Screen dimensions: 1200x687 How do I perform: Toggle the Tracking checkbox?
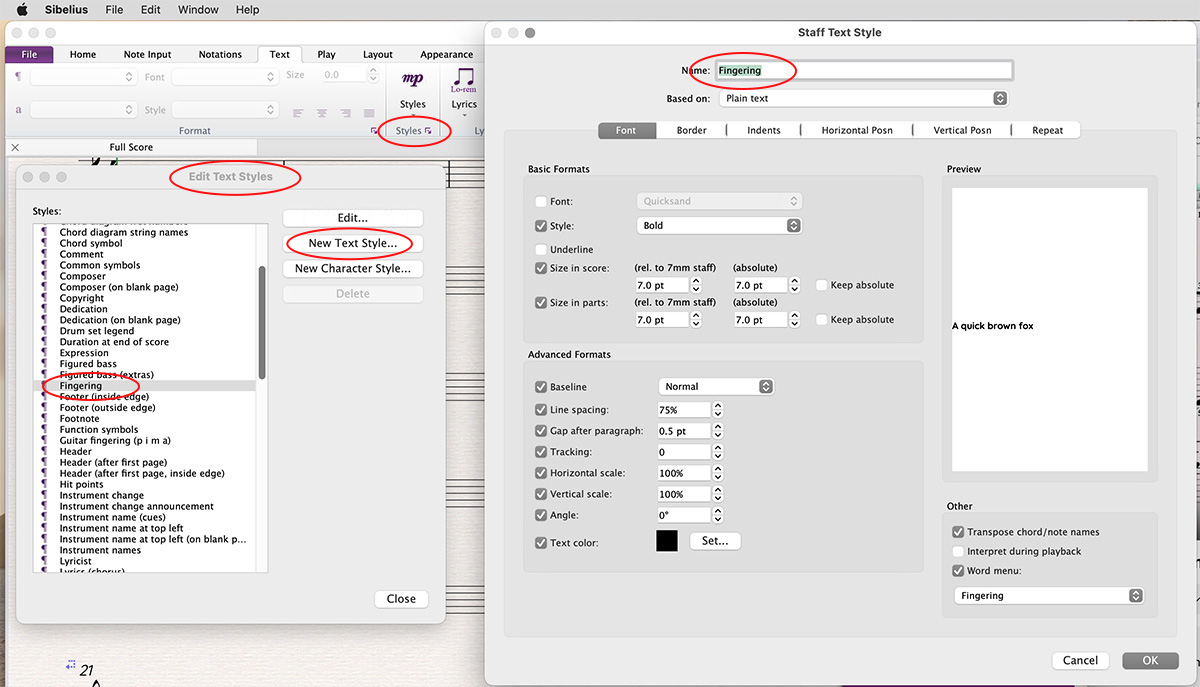click(541, 452)
